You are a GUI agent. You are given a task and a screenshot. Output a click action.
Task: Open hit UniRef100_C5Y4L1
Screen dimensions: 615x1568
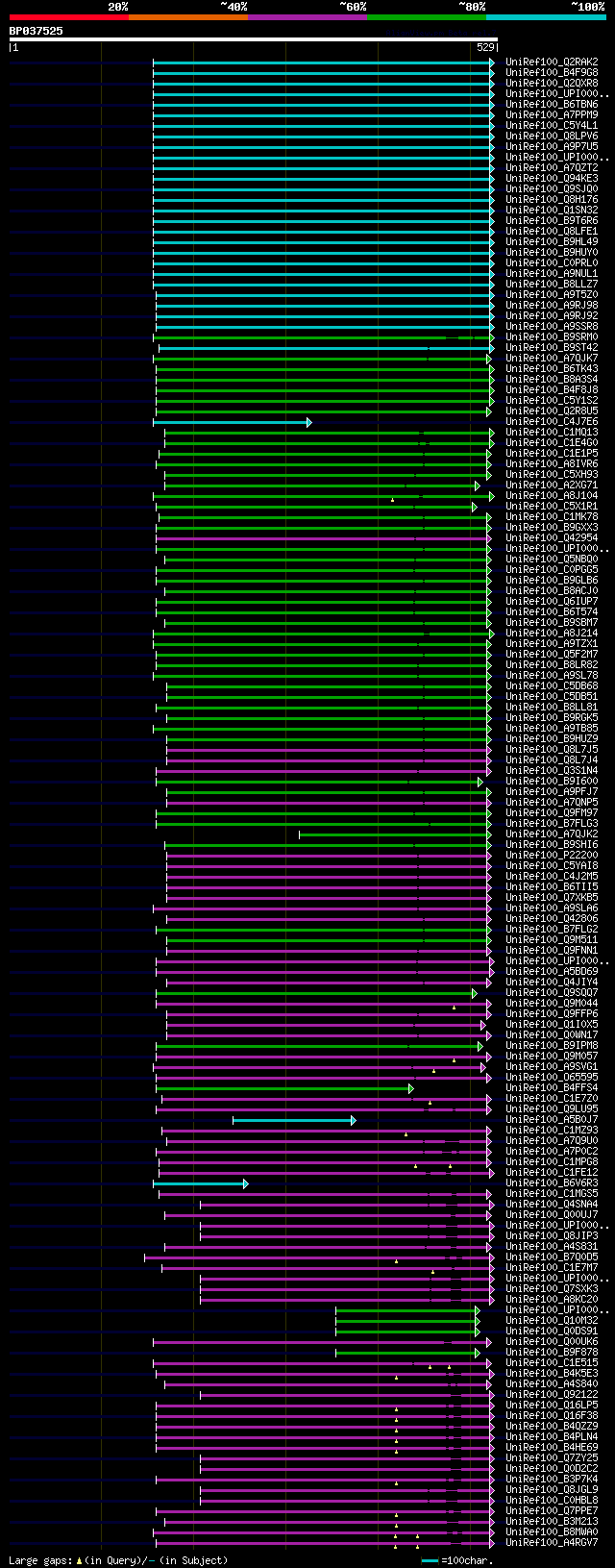click(552, 126)
